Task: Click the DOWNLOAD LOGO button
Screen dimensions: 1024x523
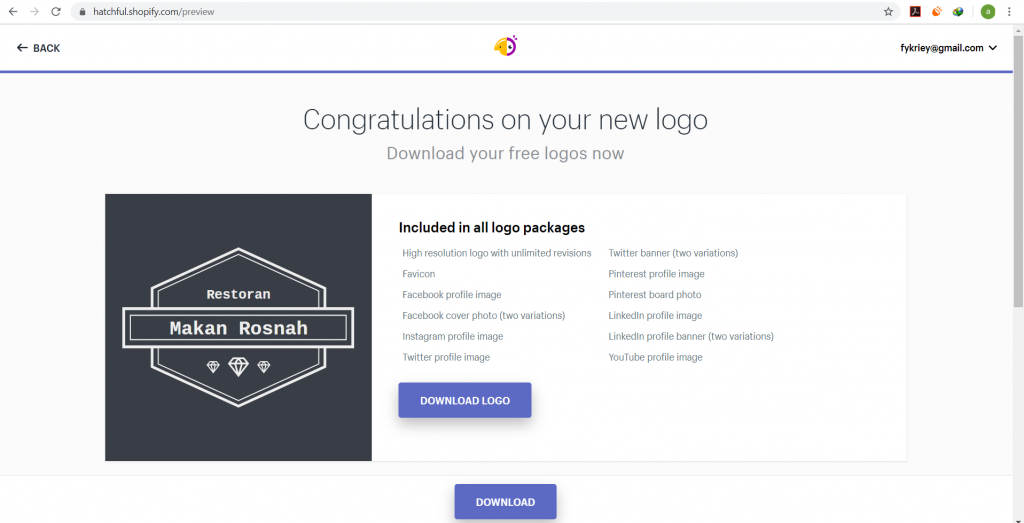Action: [465, 400]
